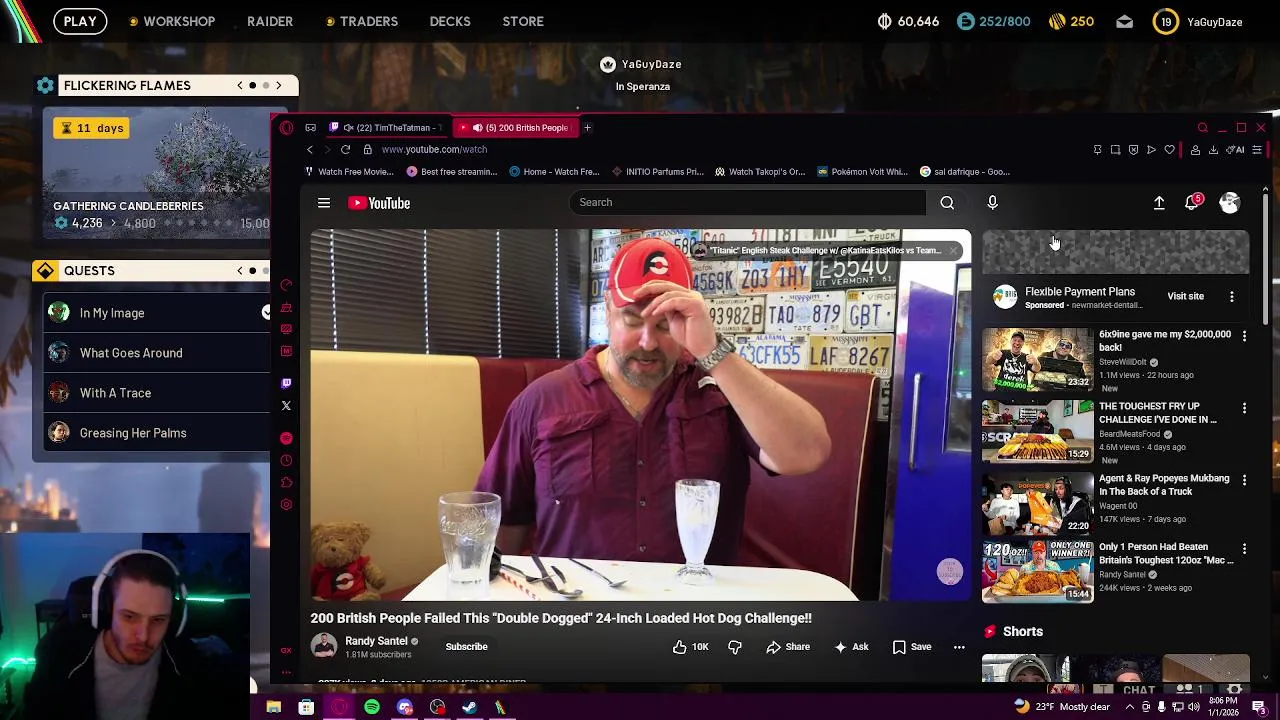
Task: Open X in Opera GX sidebar
Action: pos(286,405)
